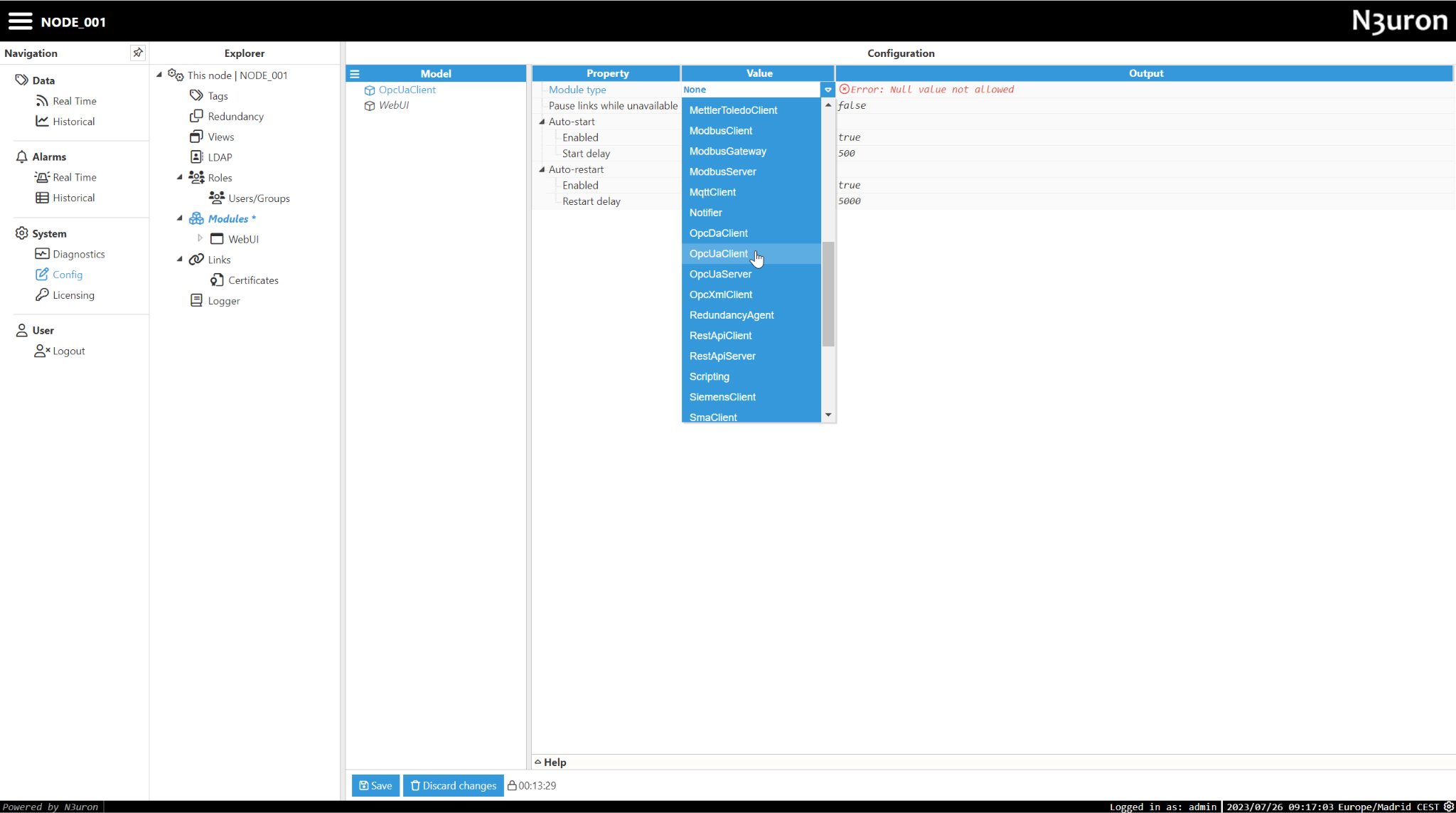The image size is (1456, 813).
Task: Select the Tags icon in Explorer
Action: point(197,95)
